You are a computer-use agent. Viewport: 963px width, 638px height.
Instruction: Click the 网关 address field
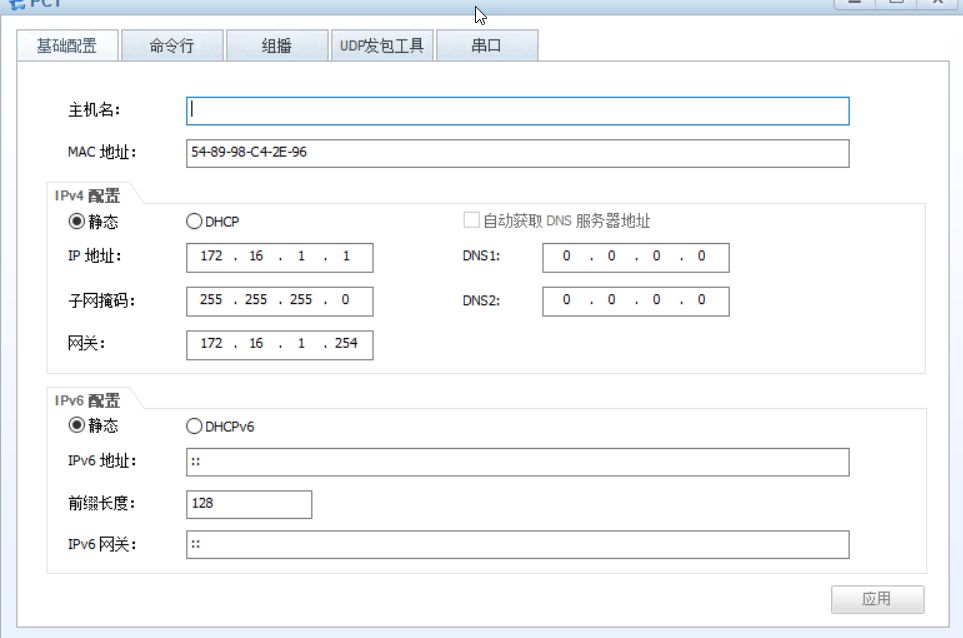pyautogui.click(x=279, y=345)
